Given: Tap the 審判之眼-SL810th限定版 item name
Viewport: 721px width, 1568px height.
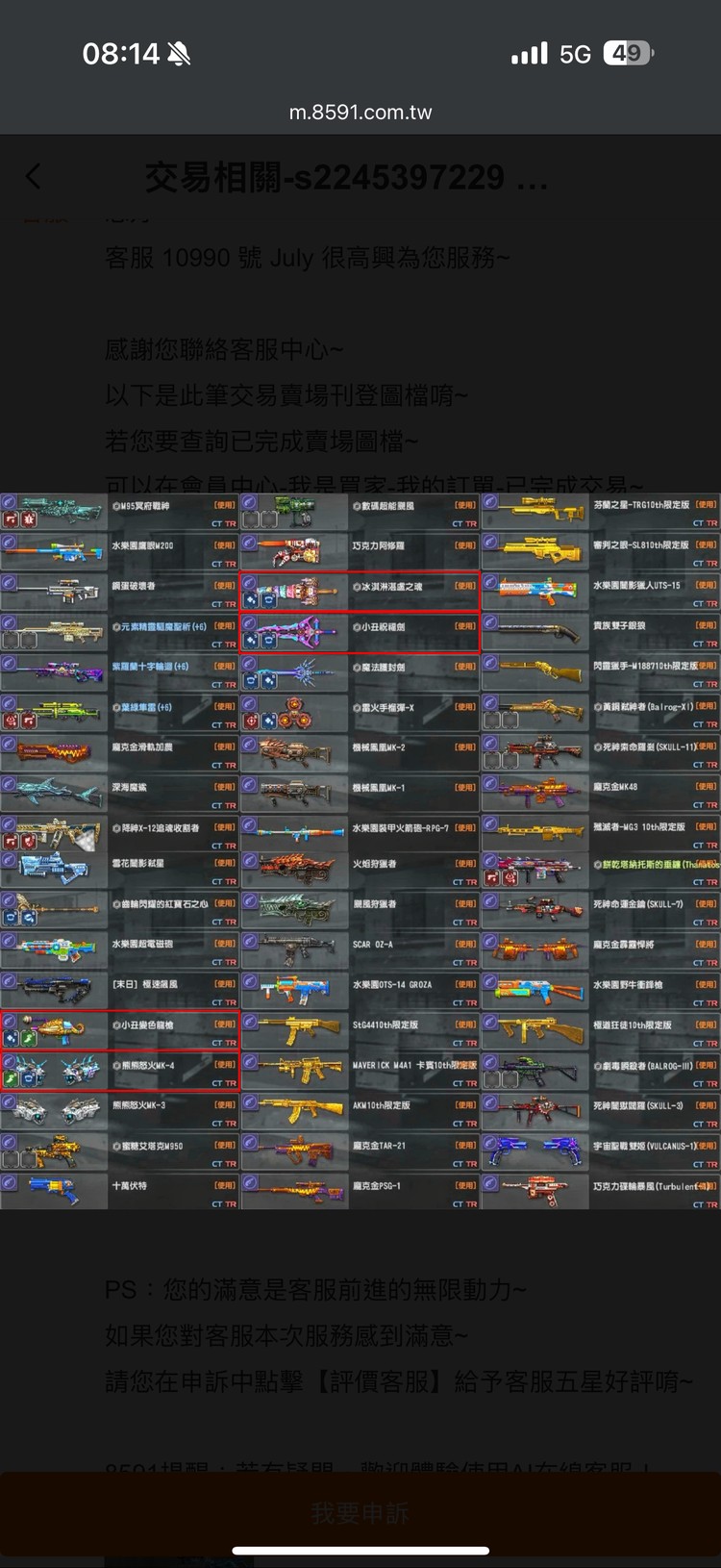Looking at the screenshot, I should tap(640, 545).
